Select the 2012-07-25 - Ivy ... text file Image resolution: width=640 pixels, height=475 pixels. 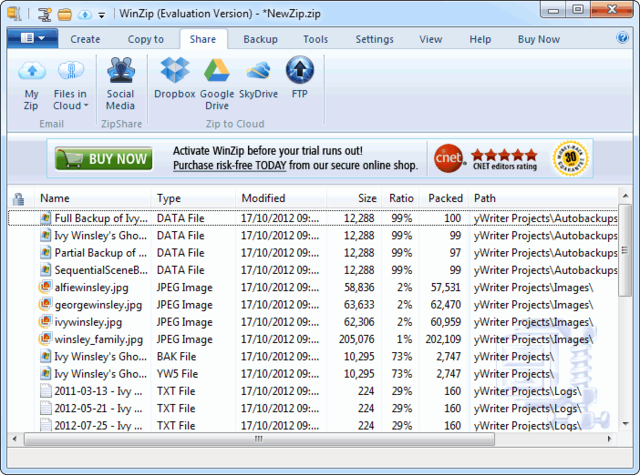(x=313, y=425)
